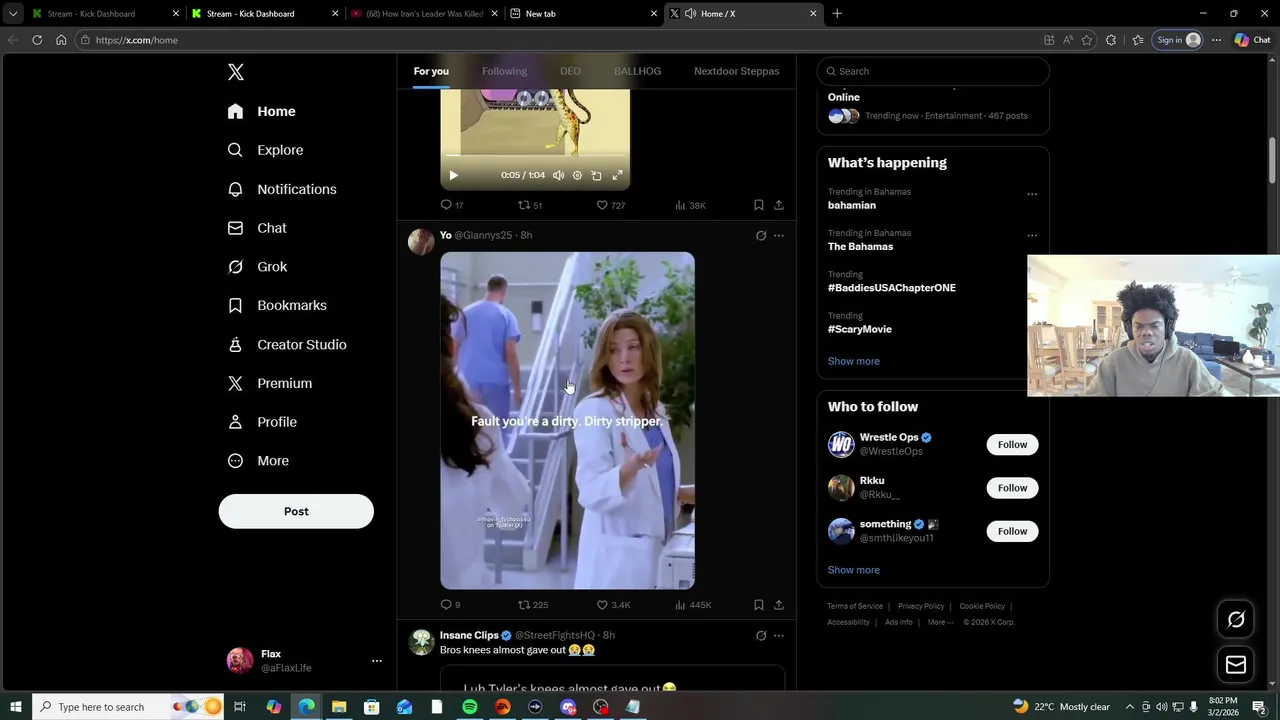Switch to the DEO tab
1280x720 pixels.
[x=570, y=71]
